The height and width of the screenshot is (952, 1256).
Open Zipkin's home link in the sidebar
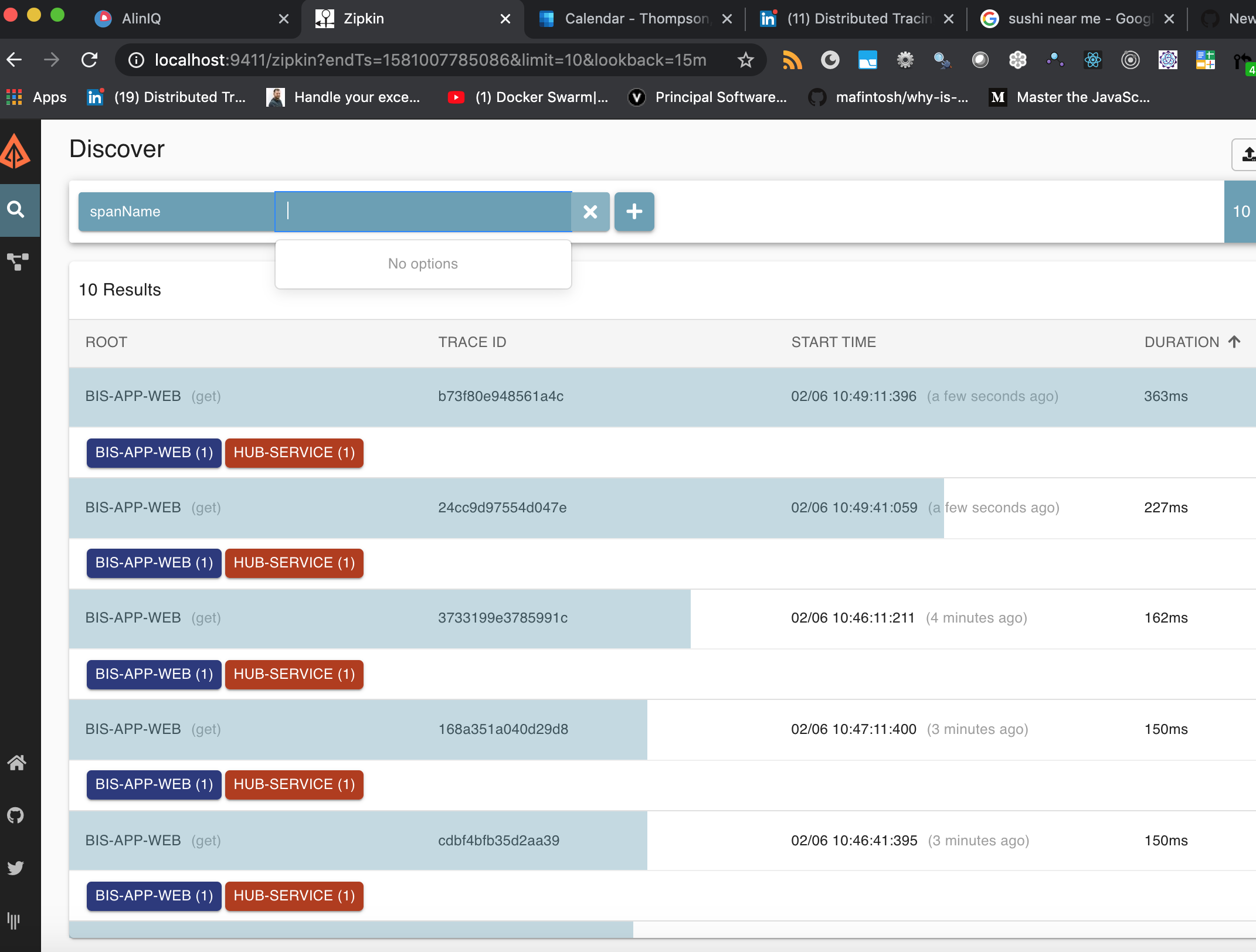coord(16,763)
